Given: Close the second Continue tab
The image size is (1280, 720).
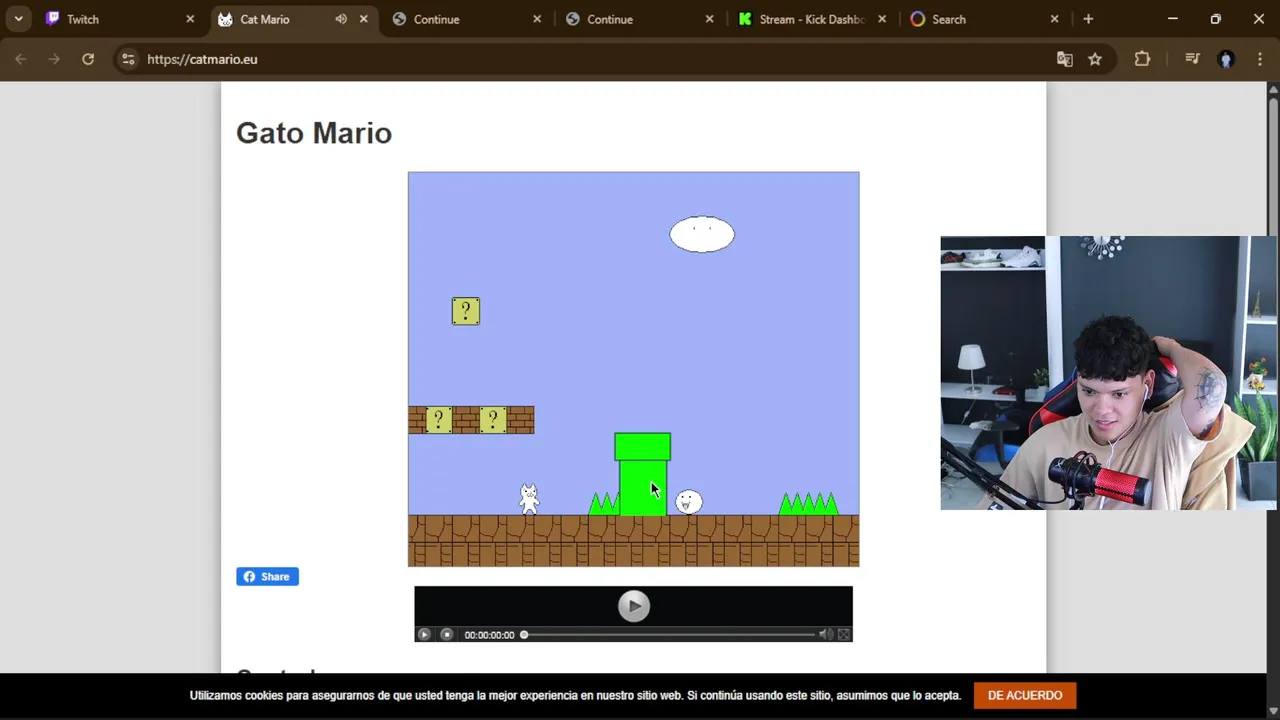Looking at the screenshot, I should point(710,19).
